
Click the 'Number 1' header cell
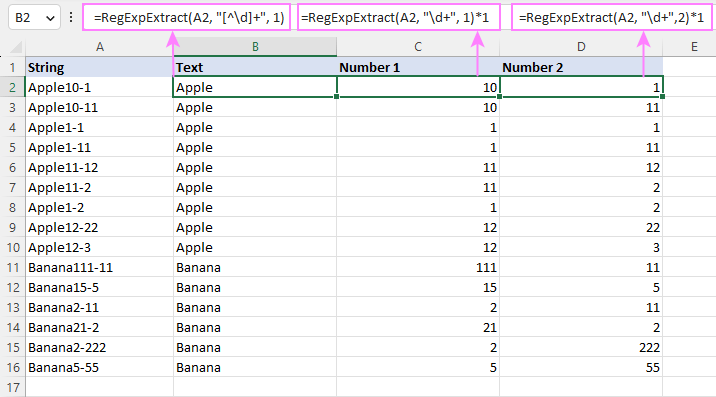click(418, 67)
